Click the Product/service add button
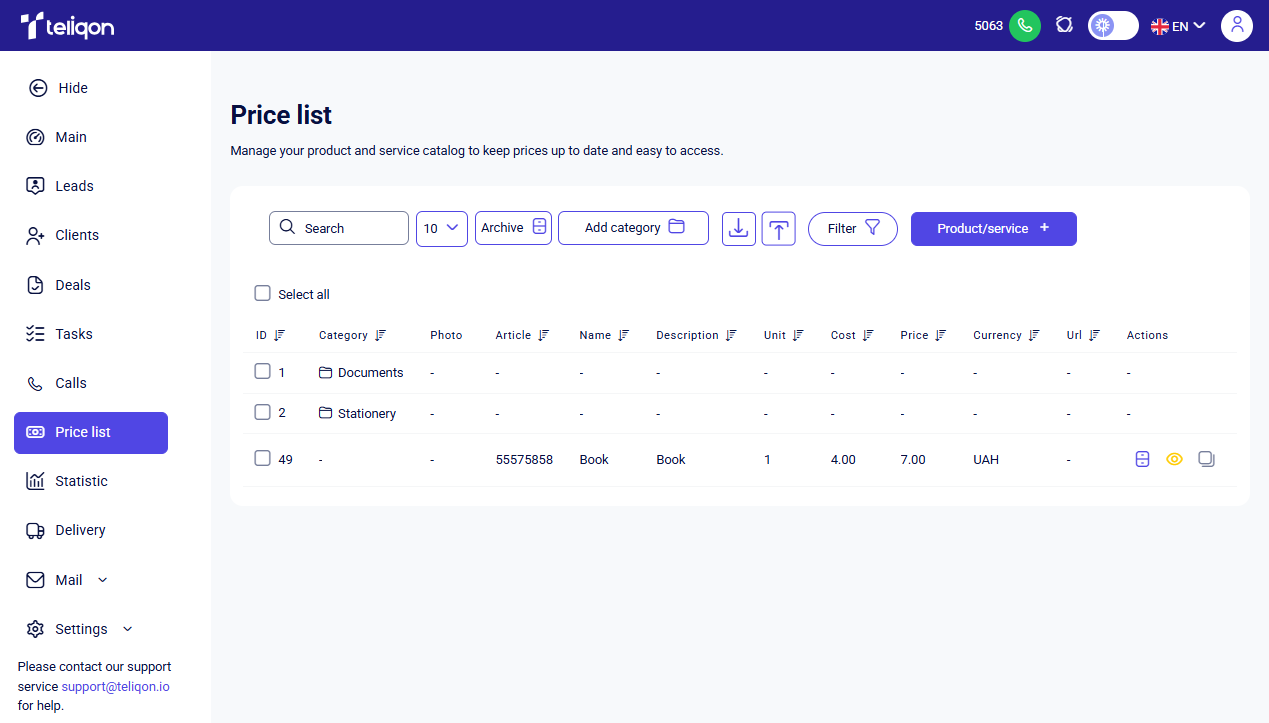Viewport: 1269px width, 723px height. [993, 228]
